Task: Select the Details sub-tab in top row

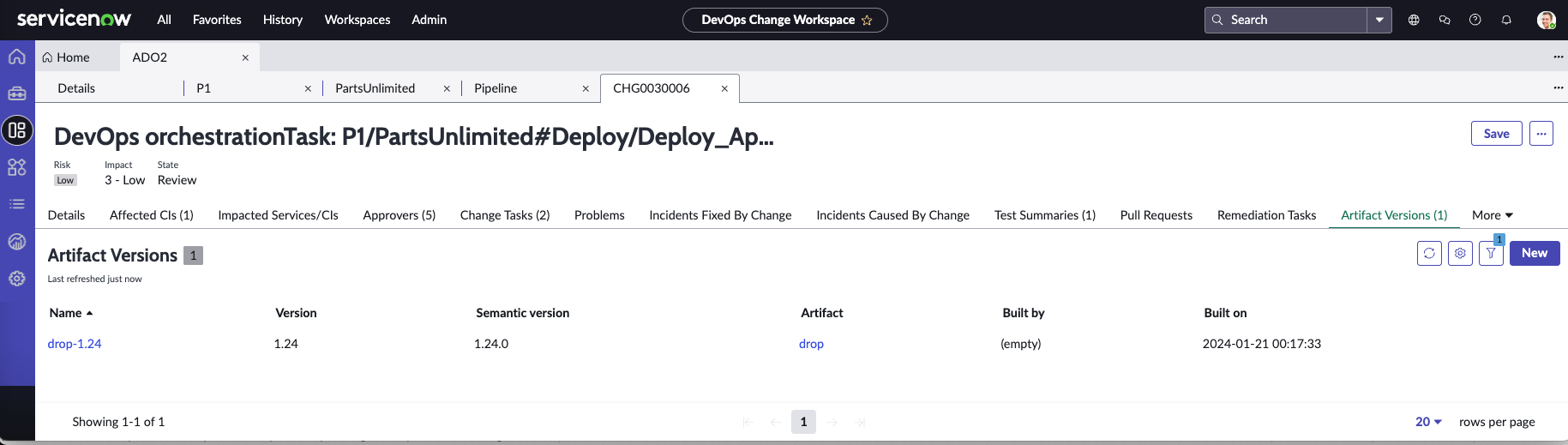Action: point(76,88)
